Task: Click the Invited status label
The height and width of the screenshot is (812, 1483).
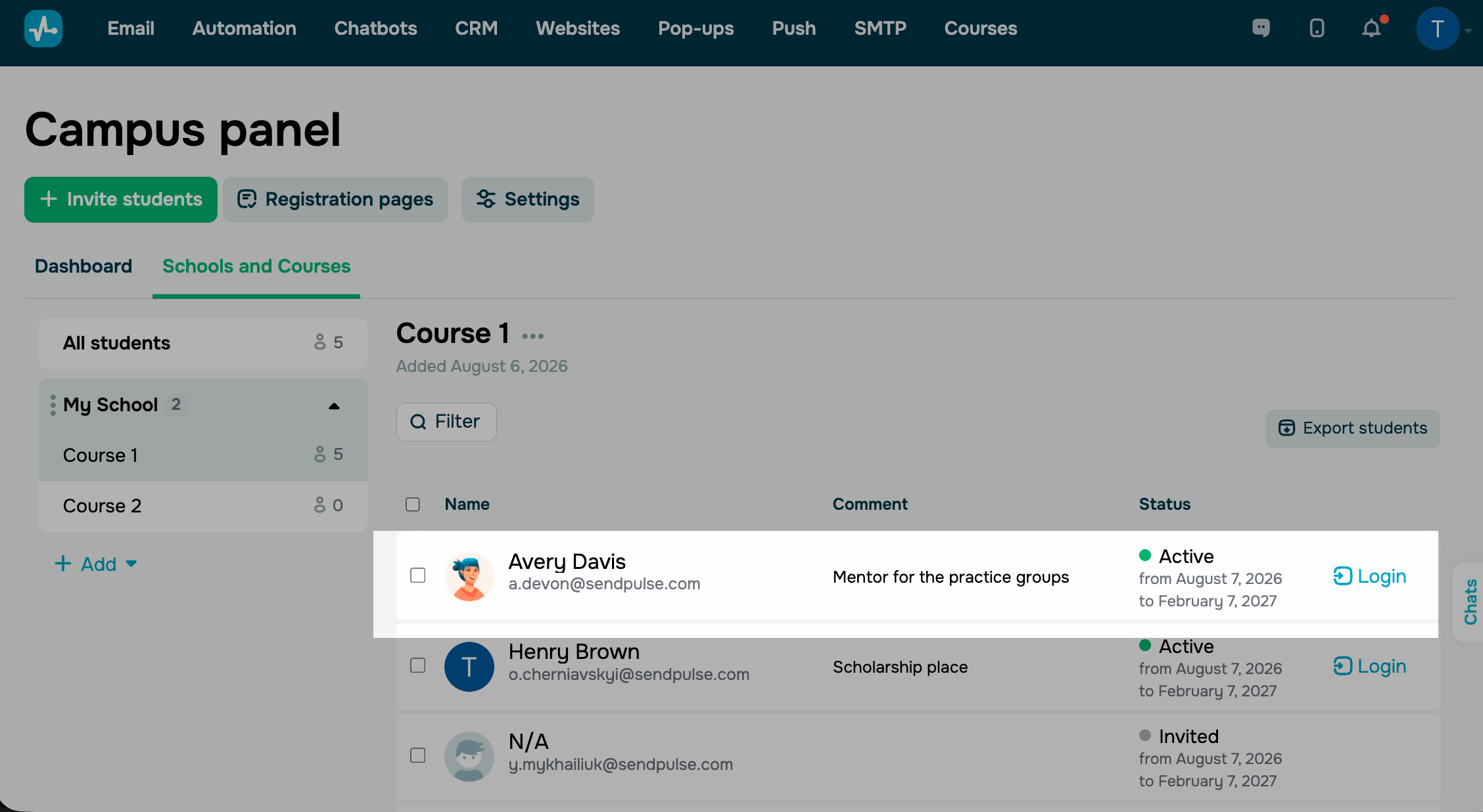Action: tap(1189, 736)
